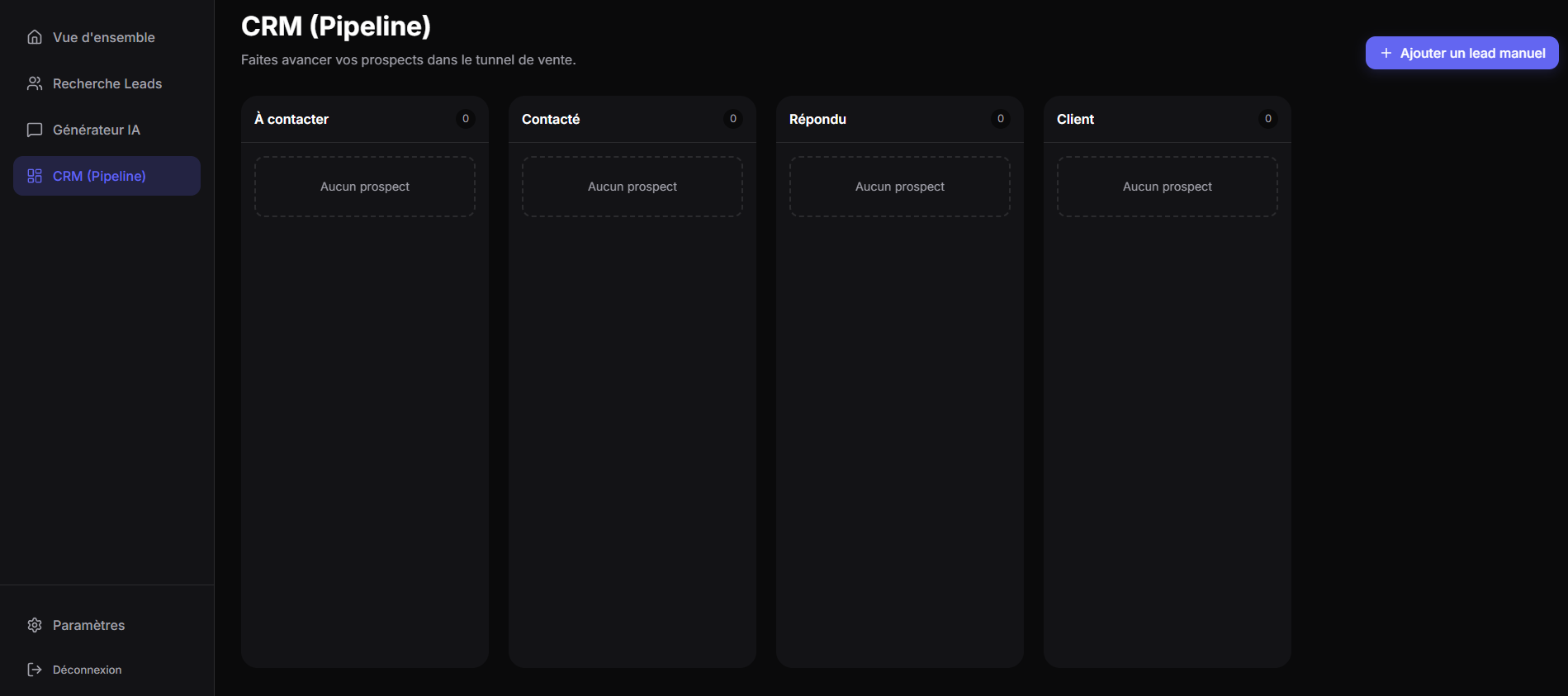The image size is (1568, 696).
Task: Click the count badge in Contacté column
Action: click(x=733, y=119)
